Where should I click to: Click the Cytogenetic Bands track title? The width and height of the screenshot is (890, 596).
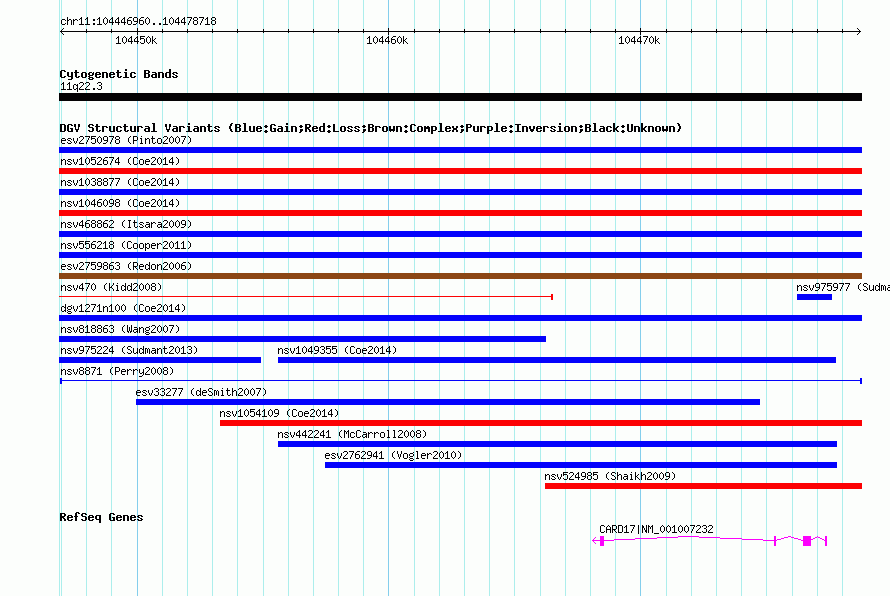(119, 74)
